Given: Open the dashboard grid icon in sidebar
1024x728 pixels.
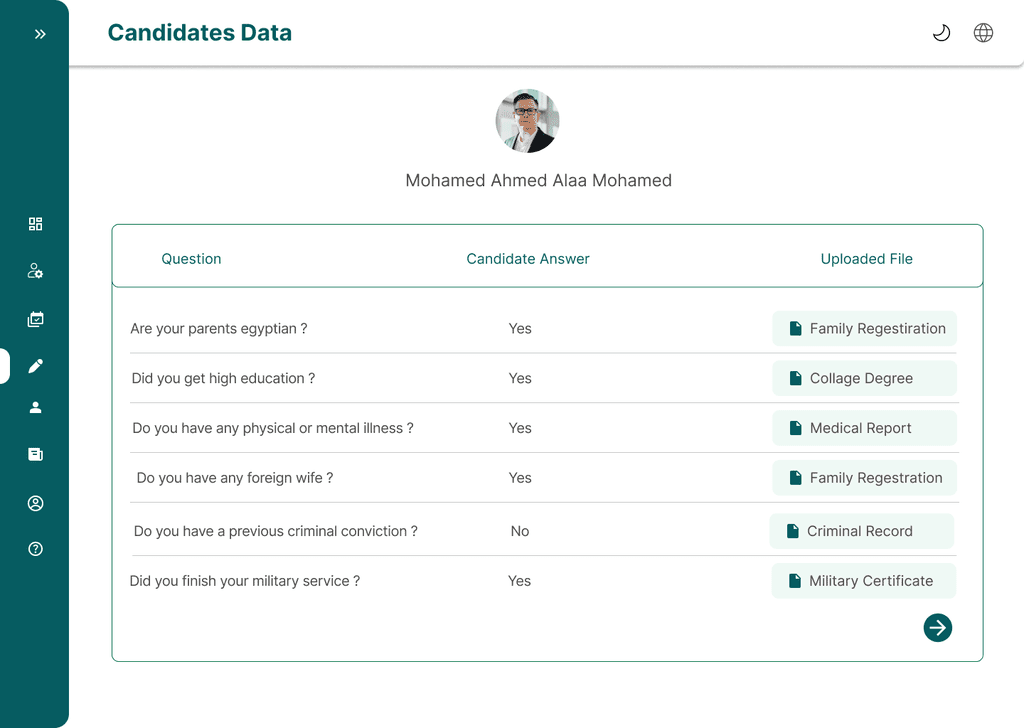Looking at the screenshot, I should click(36, 224).
